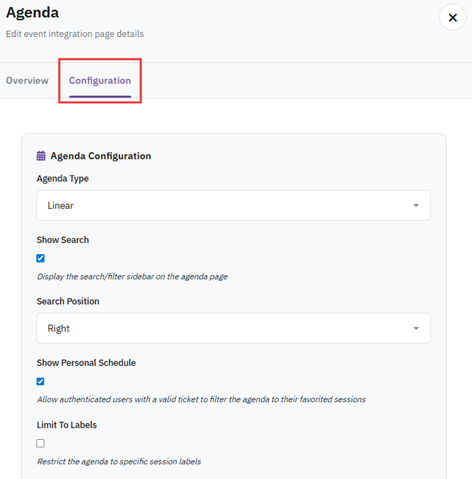Select the Configuration tab

pos(100,81)
